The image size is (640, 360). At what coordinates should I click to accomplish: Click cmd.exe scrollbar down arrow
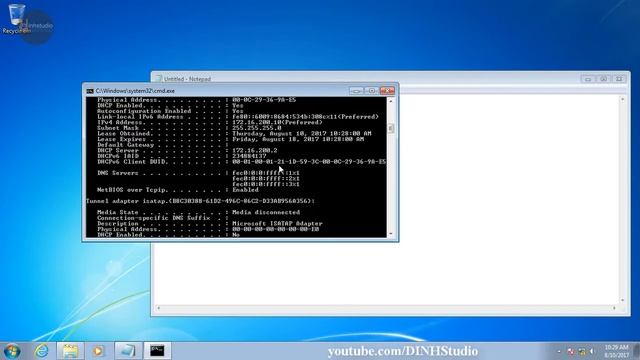click(x=391, y=233)
